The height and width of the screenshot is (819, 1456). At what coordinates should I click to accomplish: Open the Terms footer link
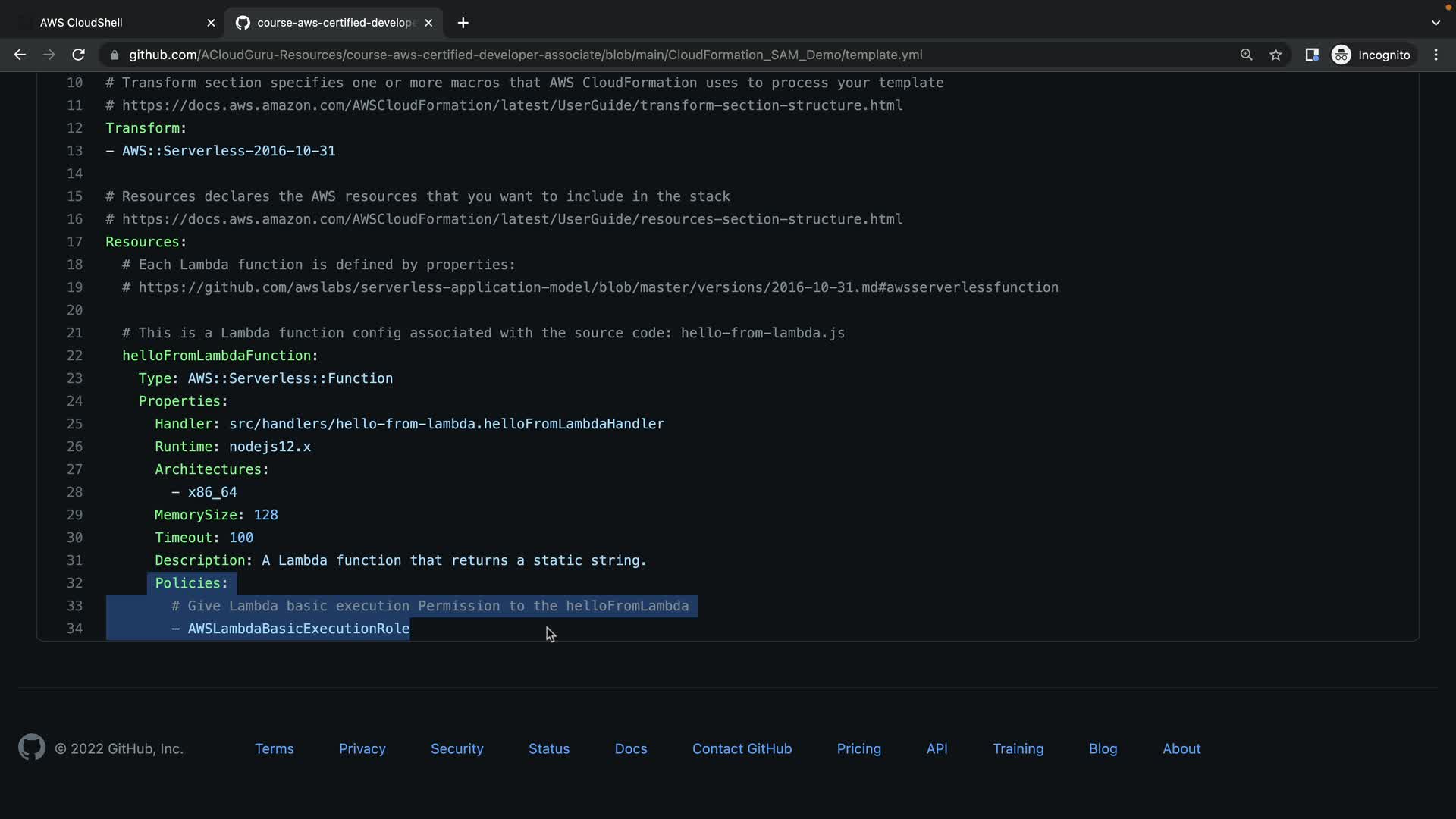pos(274,748)
